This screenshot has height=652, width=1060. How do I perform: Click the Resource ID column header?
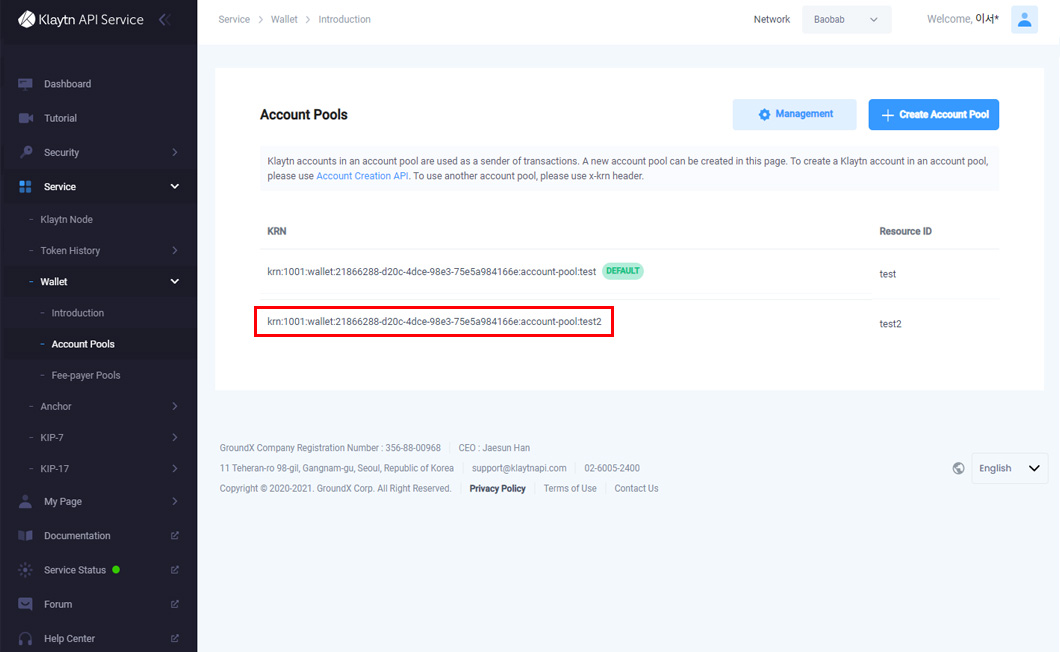pos(905,231)
